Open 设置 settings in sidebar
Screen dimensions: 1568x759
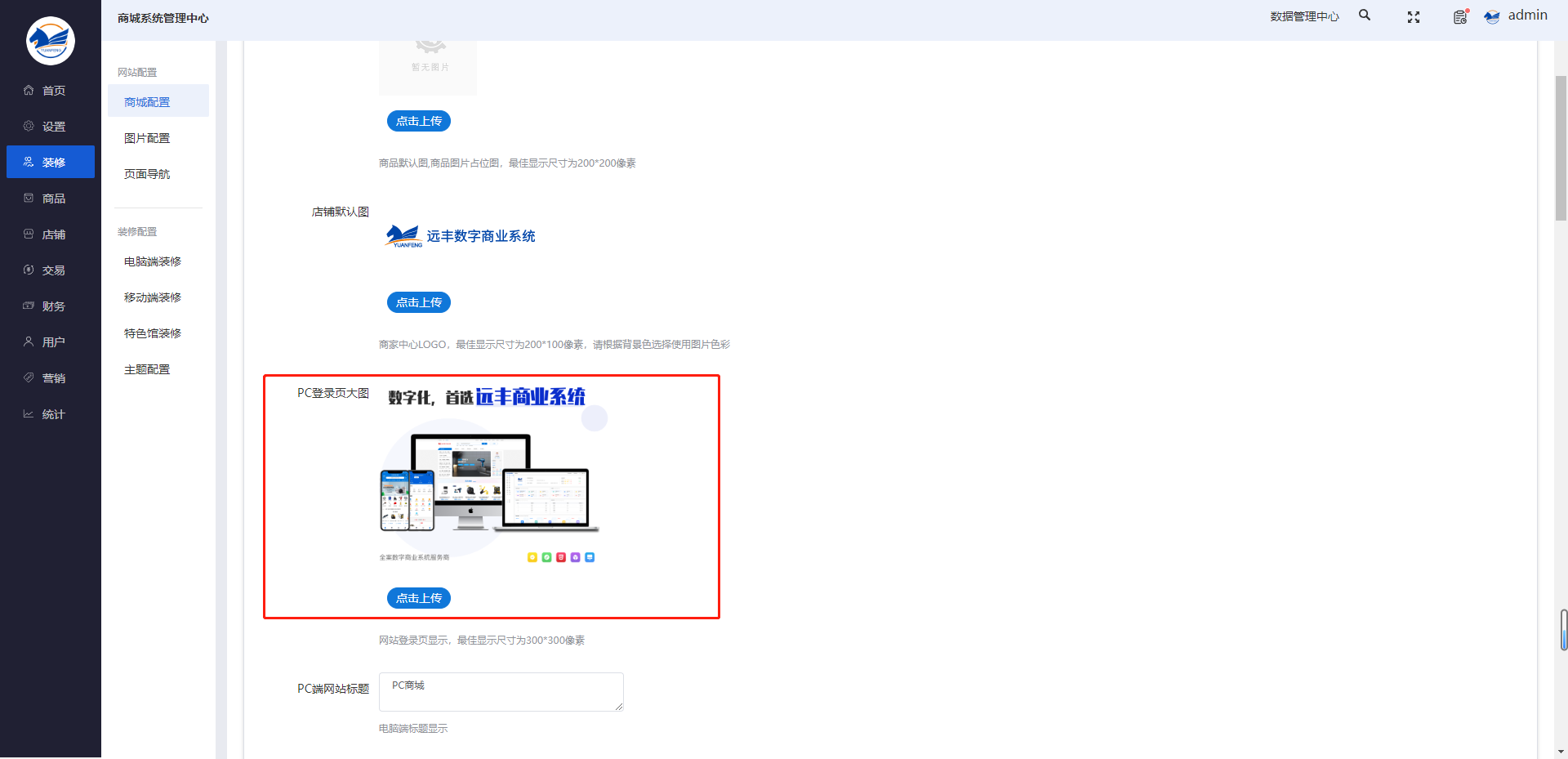tap(51, 127)
